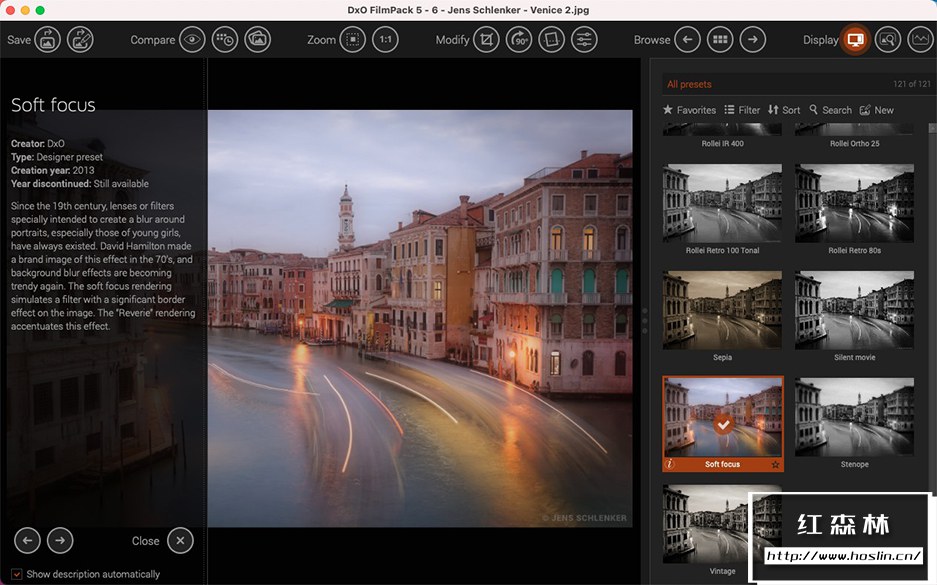The height and width of the screenshot is (585, 937).
Task: Open the Sort presets options
Action: click(784, 110)
